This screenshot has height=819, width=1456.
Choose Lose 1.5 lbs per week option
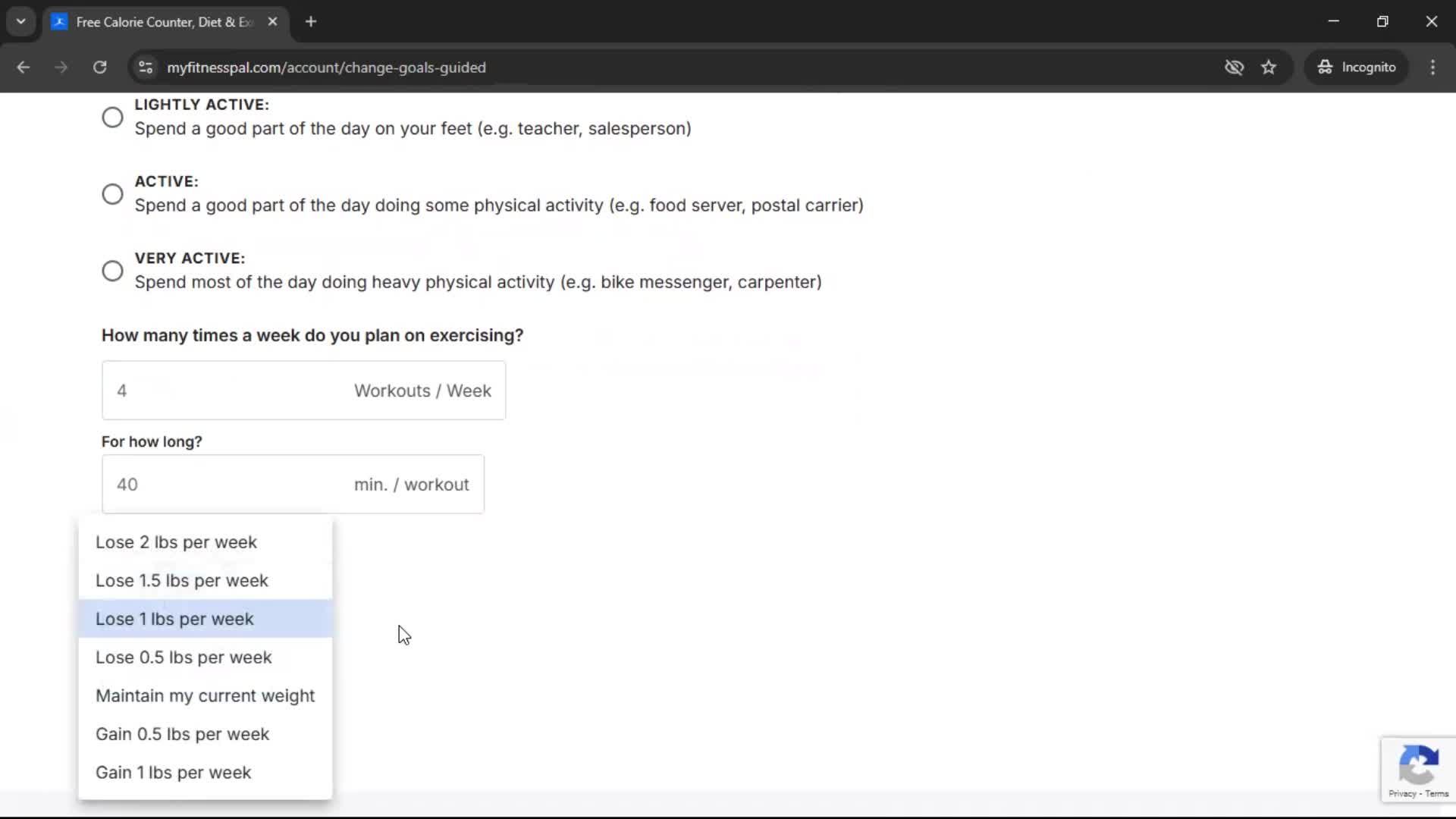(206, 581)
